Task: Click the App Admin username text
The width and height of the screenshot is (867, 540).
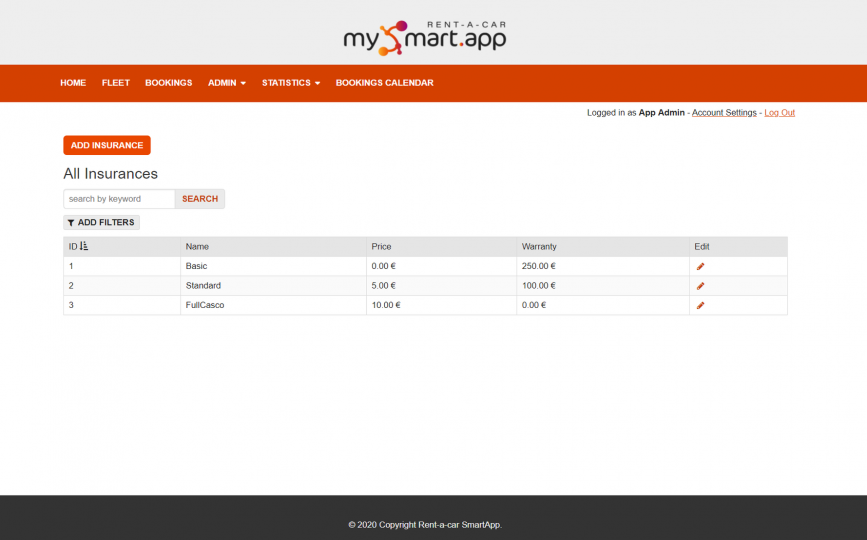Action: tap(661, 113)
